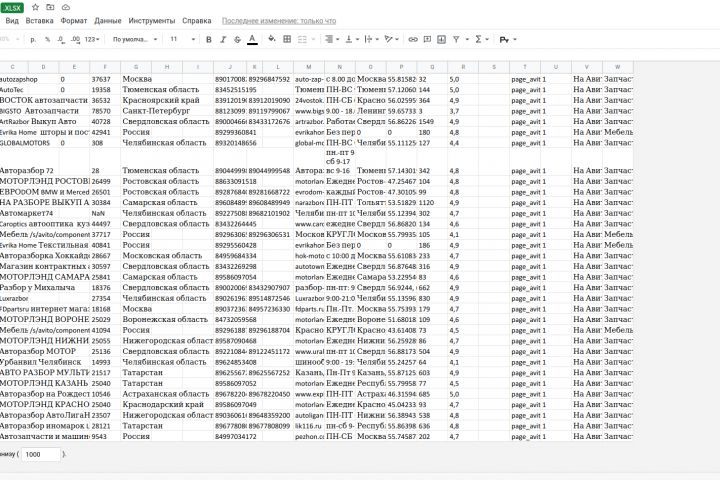Format cell as ruble currency
Viewport: 720px width, 480px height.
pyautogui.click(x=33, y=40)
